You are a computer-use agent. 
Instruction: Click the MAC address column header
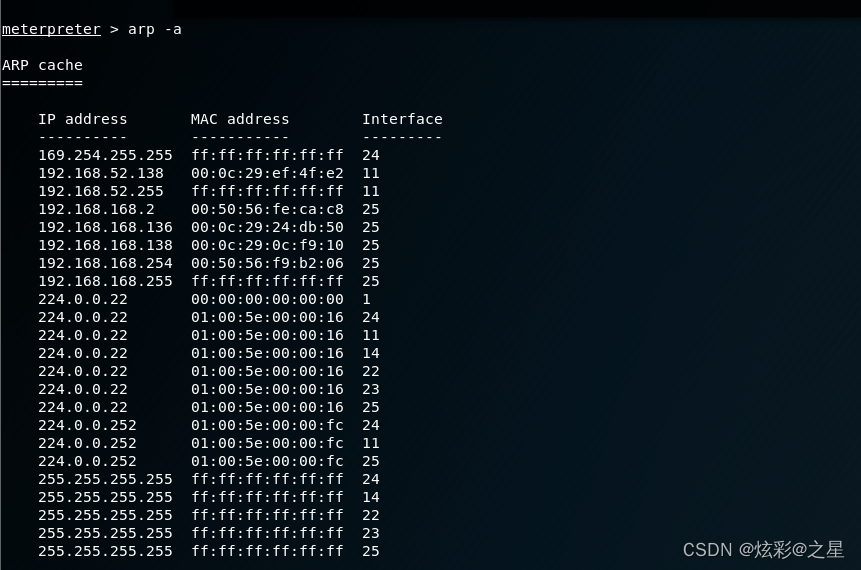tap(240, 119)
